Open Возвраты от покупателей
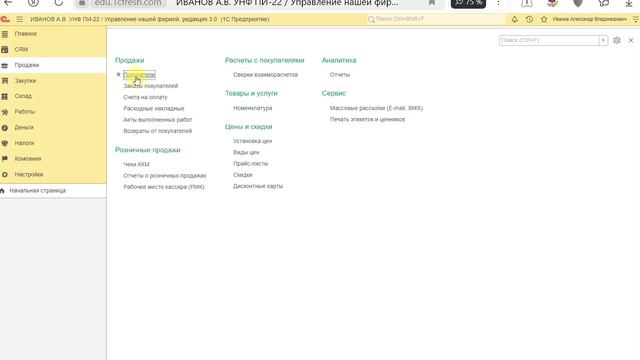This screenshot has width=640, height=360. click(x=158, y=131)
